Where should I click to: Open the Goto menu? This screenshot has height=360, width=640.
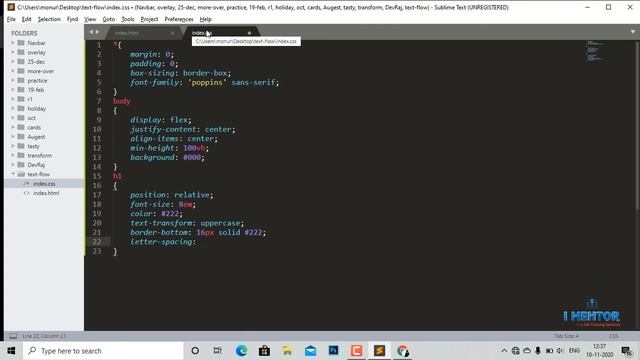click(x=109, y=19)
